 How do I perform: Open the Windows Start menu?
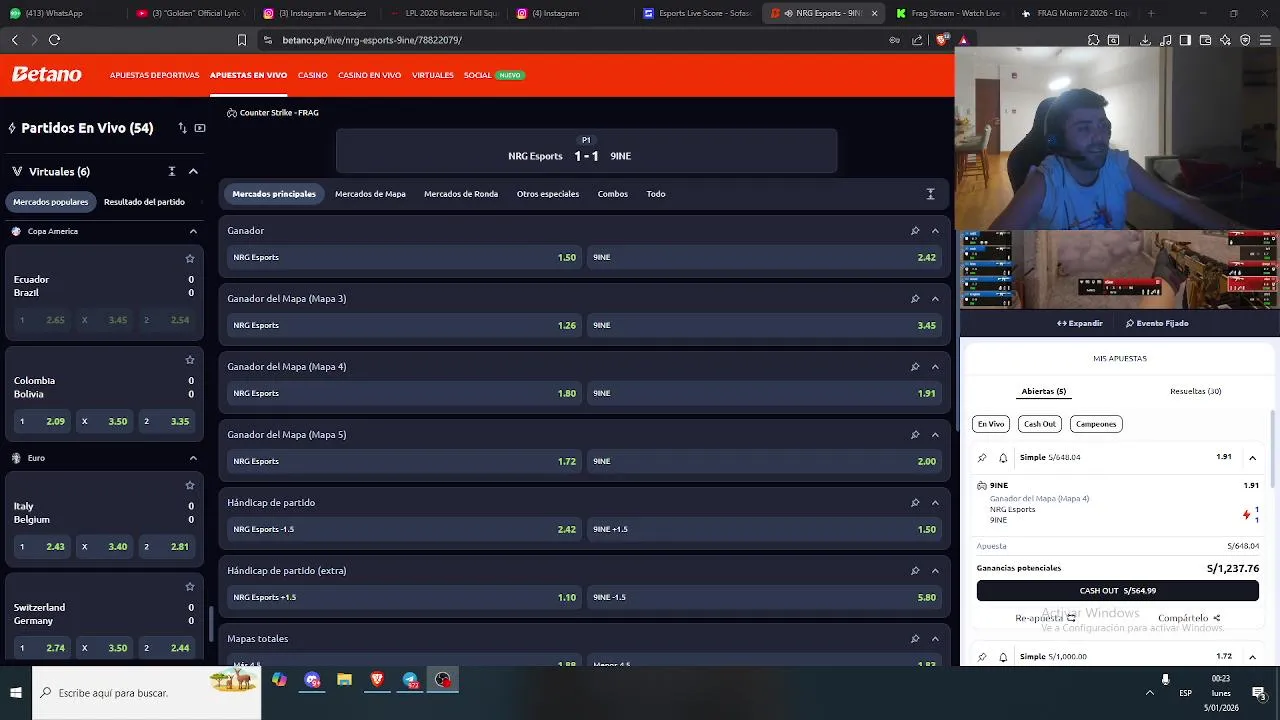coord(16,693)
